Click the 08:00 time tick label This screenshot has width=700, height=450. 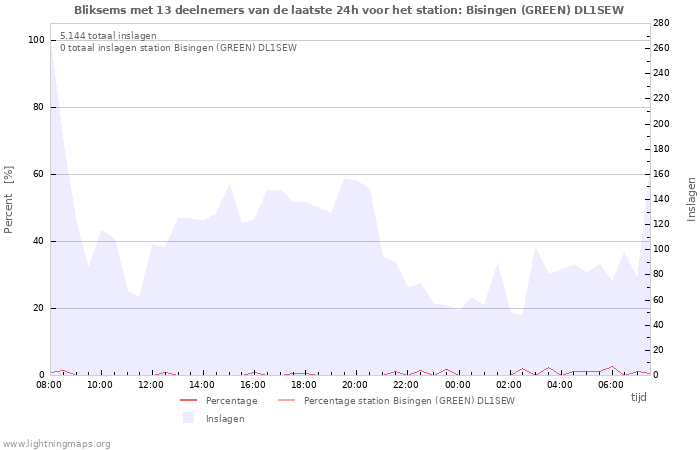pos(49,384)
